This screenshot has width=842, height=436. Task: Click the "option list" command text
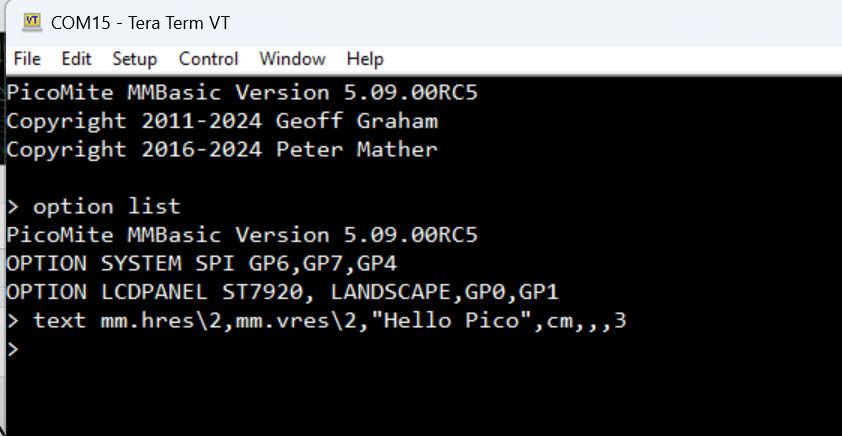106,207
